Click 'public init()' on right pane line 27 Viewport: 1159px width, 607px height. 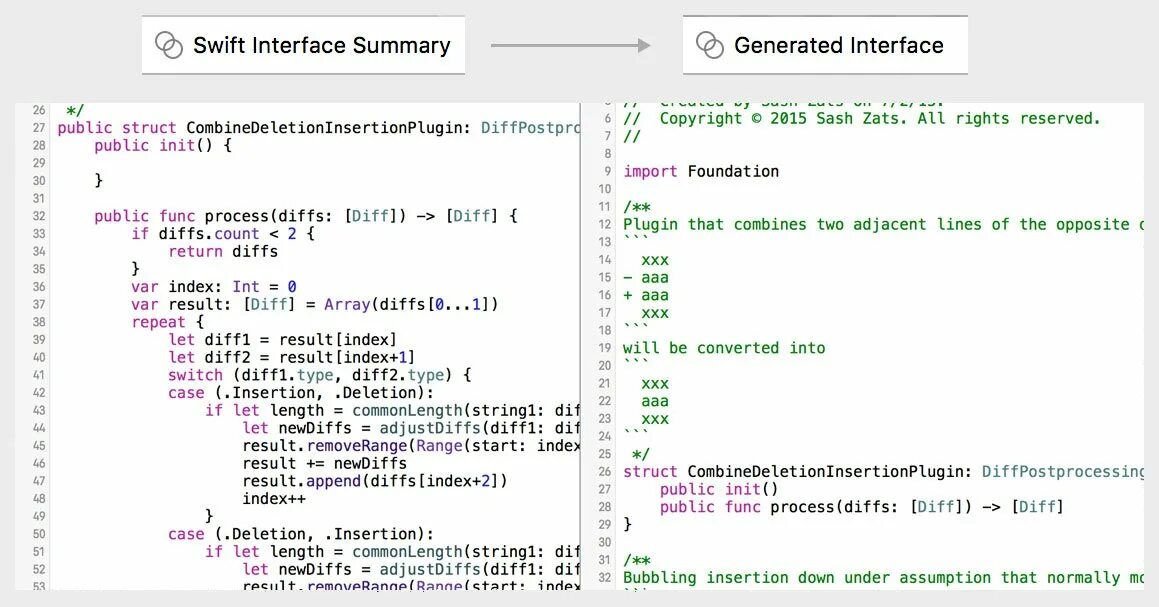click(x=718, y=489)
